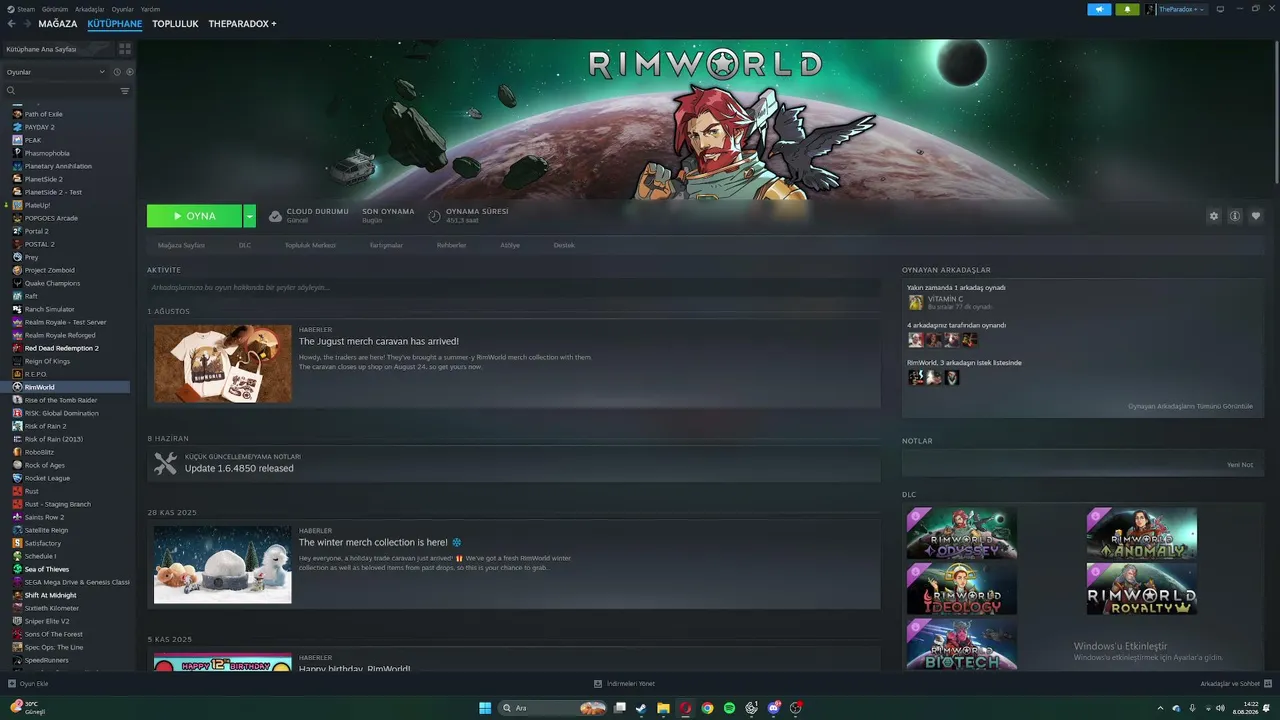Open the Arkadaşlar menu

tap(89, 9)
